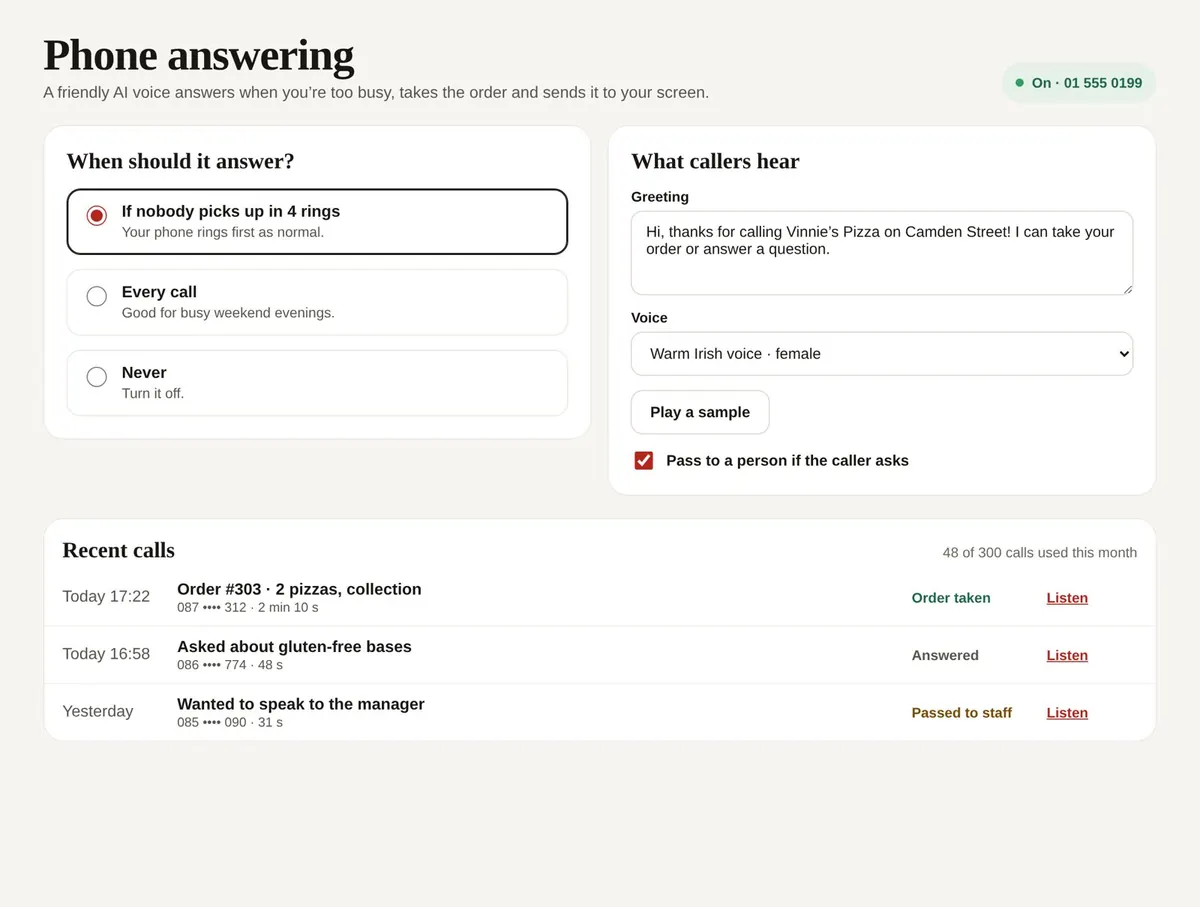
Task: Click 'Order #303 · 2 pizzas, collection'
Action: pos(299,589)
